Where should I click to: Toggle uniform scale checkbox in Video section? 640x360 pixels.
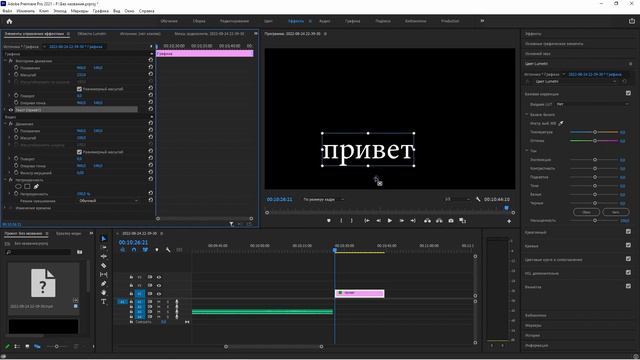click(79, 152)
